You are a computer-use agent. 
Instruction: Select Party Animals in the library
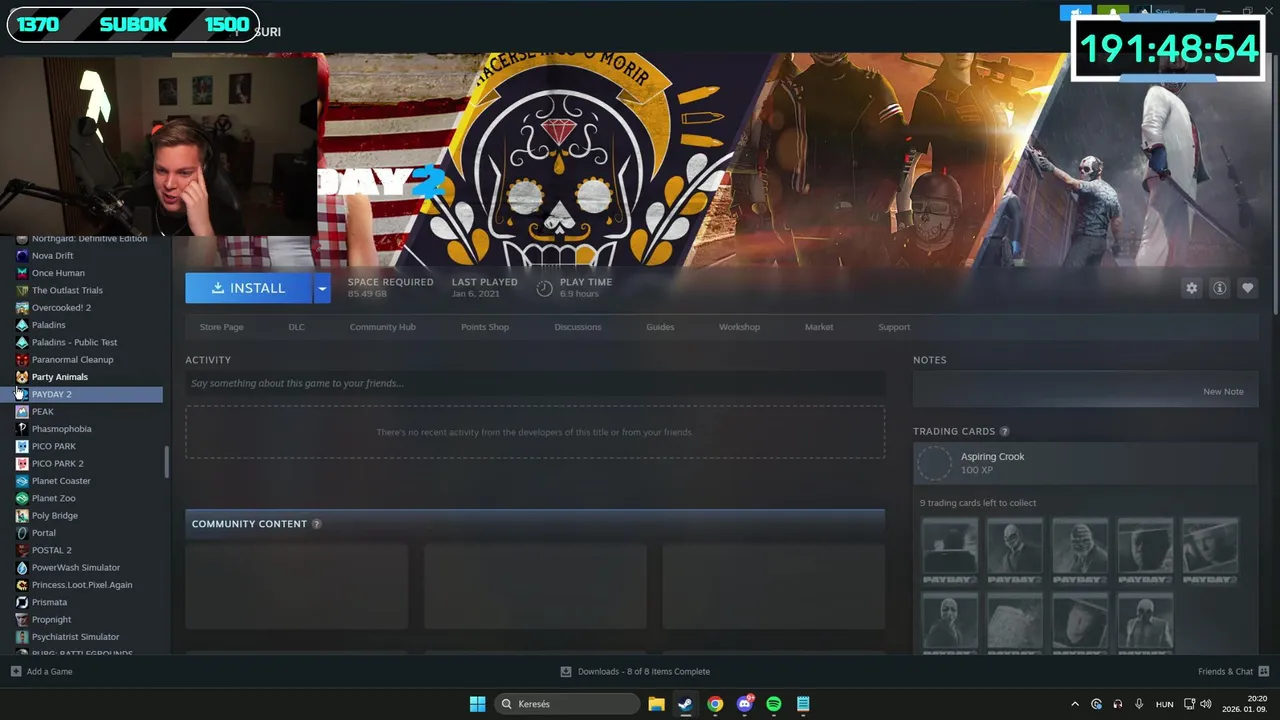60,377
